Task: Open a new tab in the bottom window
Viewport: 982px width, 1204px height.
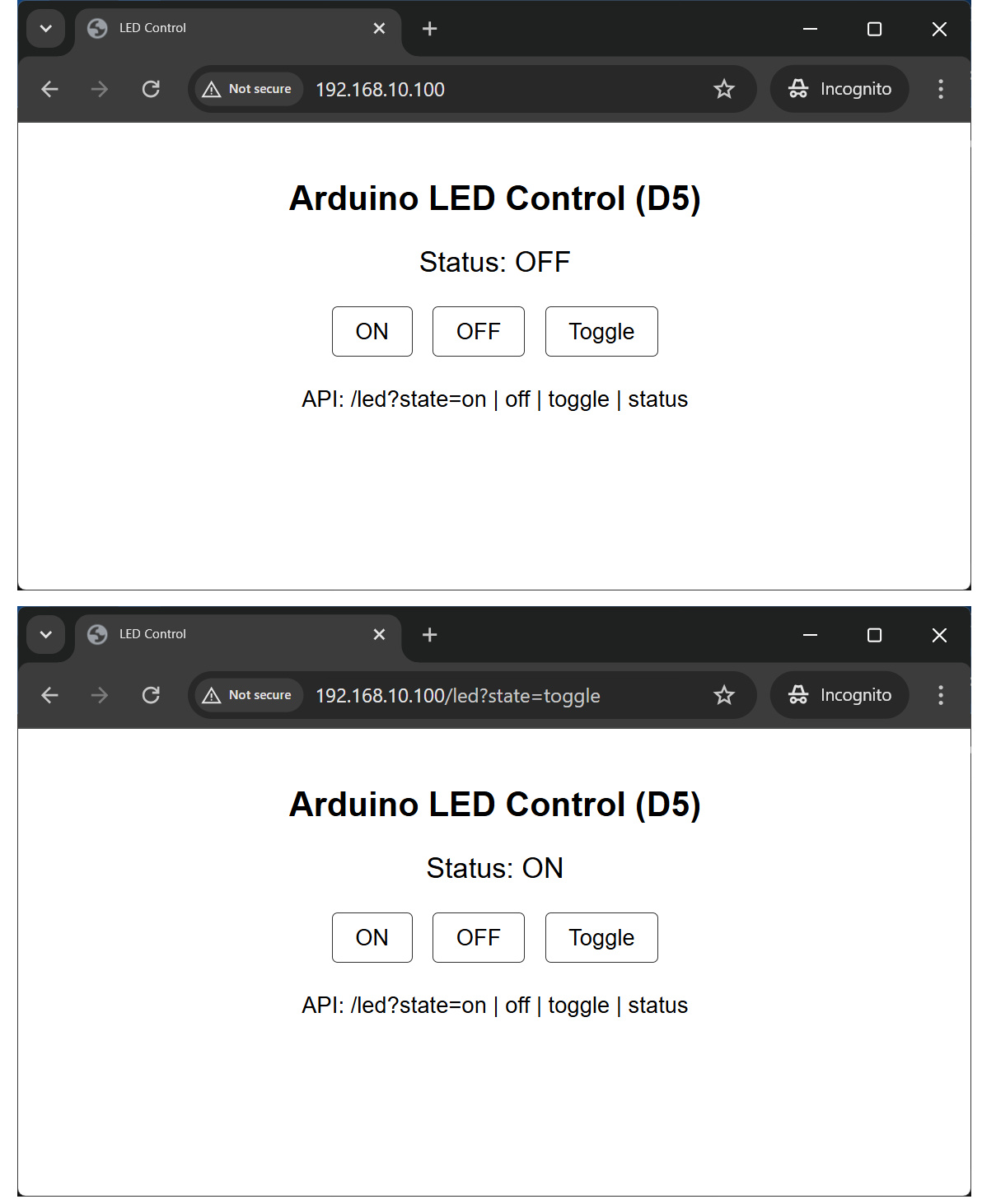Action: [429, 635]
